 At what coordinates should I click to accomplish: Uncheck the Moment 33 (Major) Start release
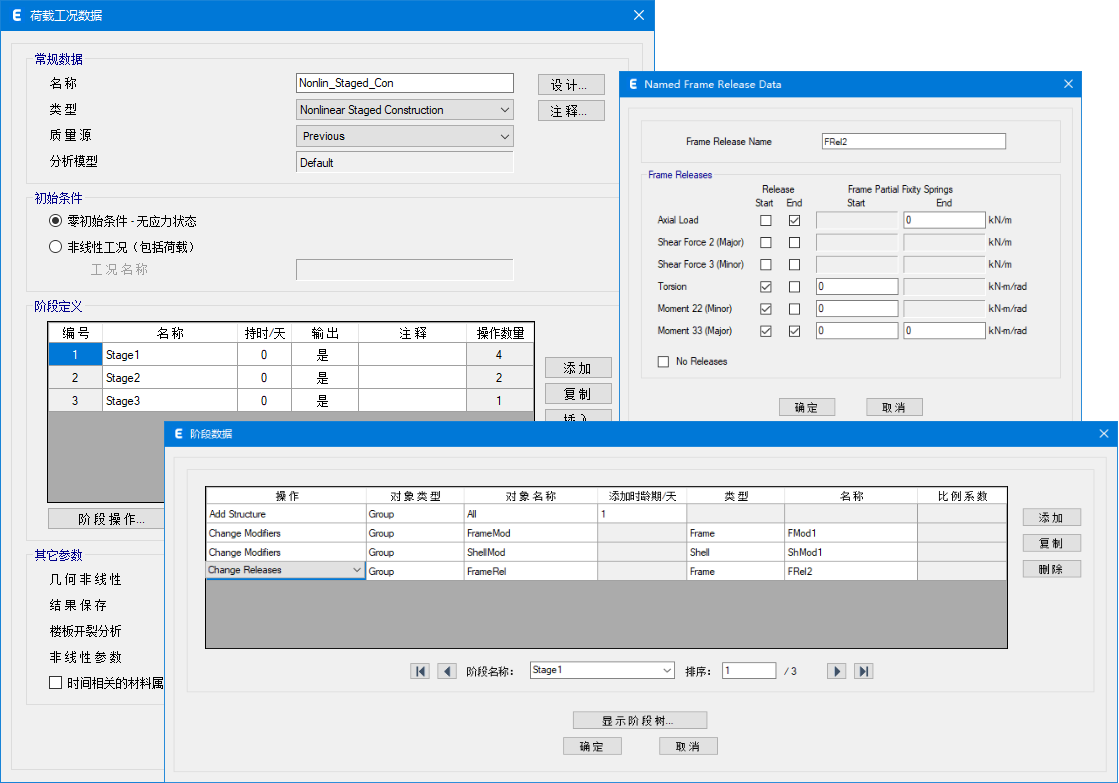click(x=766, y=331)
